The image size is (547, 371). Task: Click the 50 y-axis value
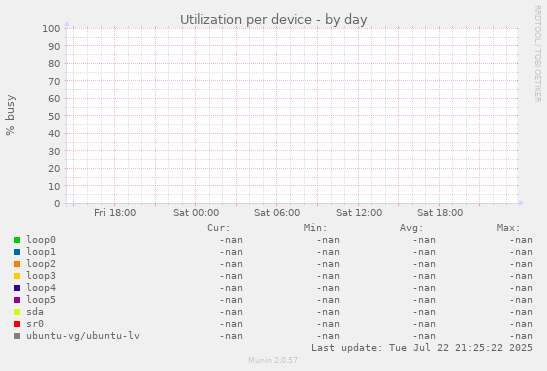(54, 116)
